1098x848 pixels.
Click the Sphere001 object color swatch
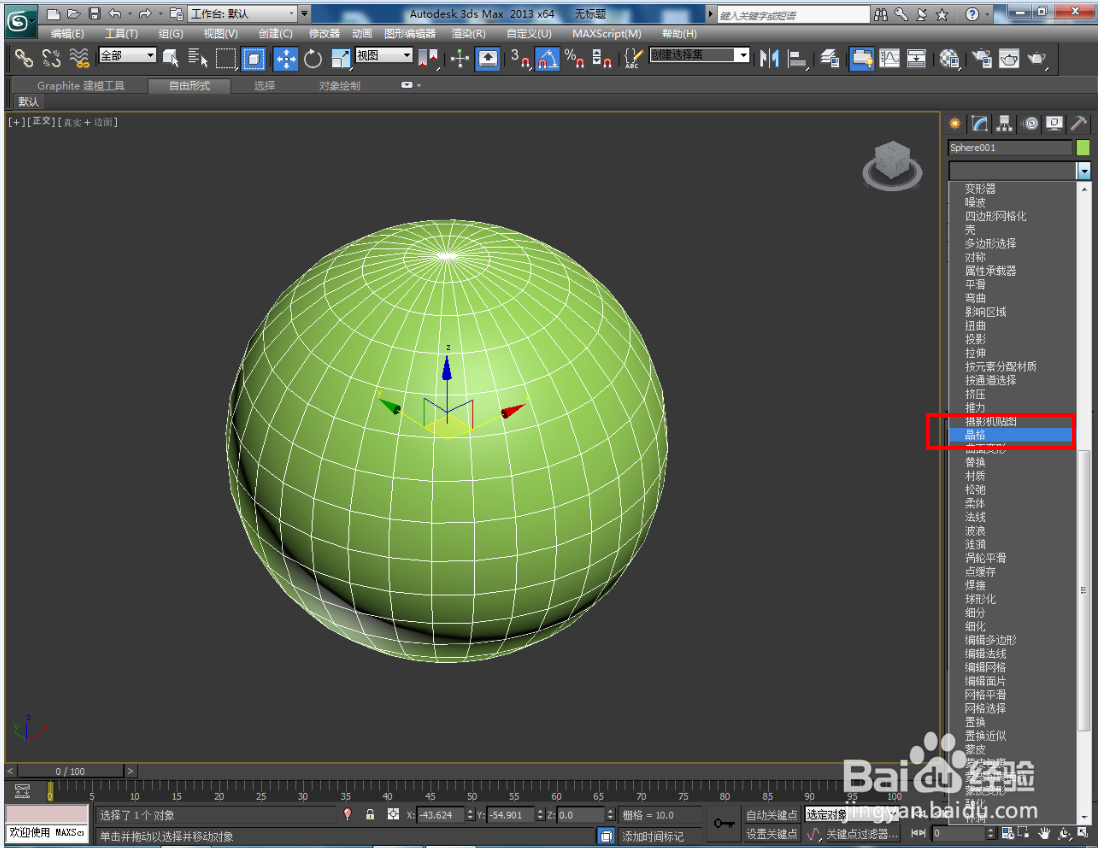tap(1083, 147)
